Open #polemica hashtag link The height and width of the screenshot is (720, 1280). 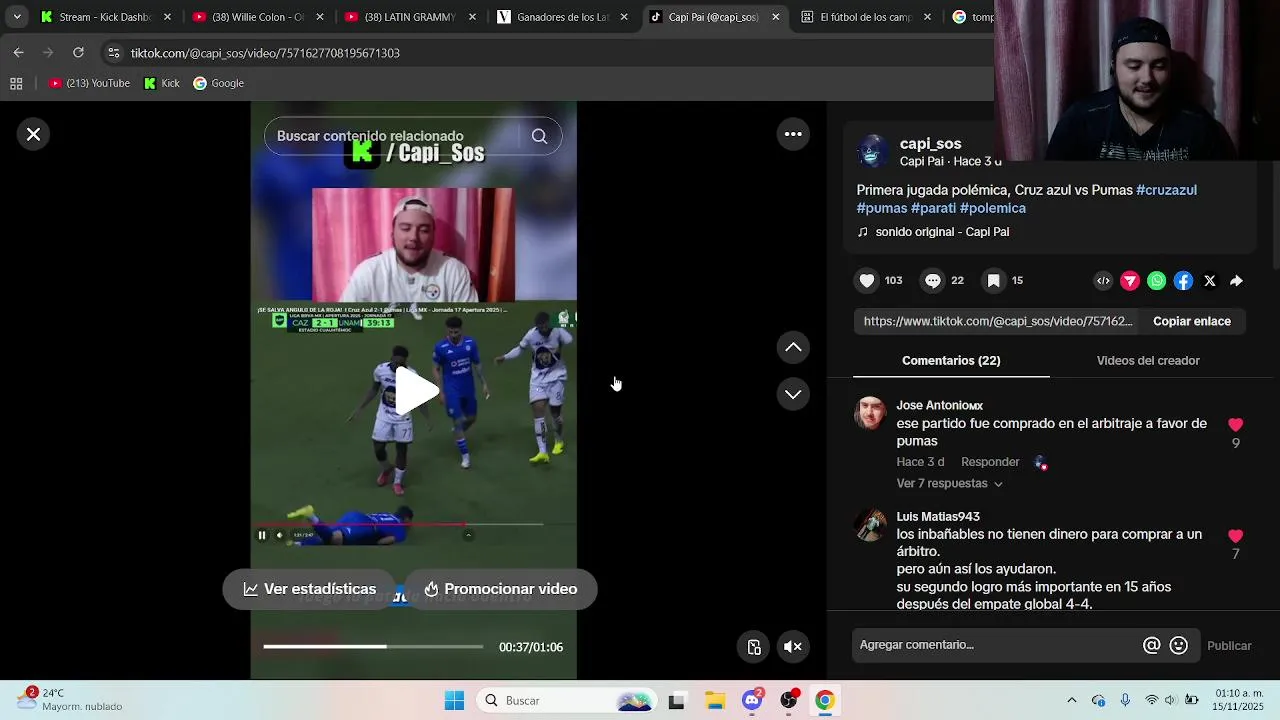point(993,208)
